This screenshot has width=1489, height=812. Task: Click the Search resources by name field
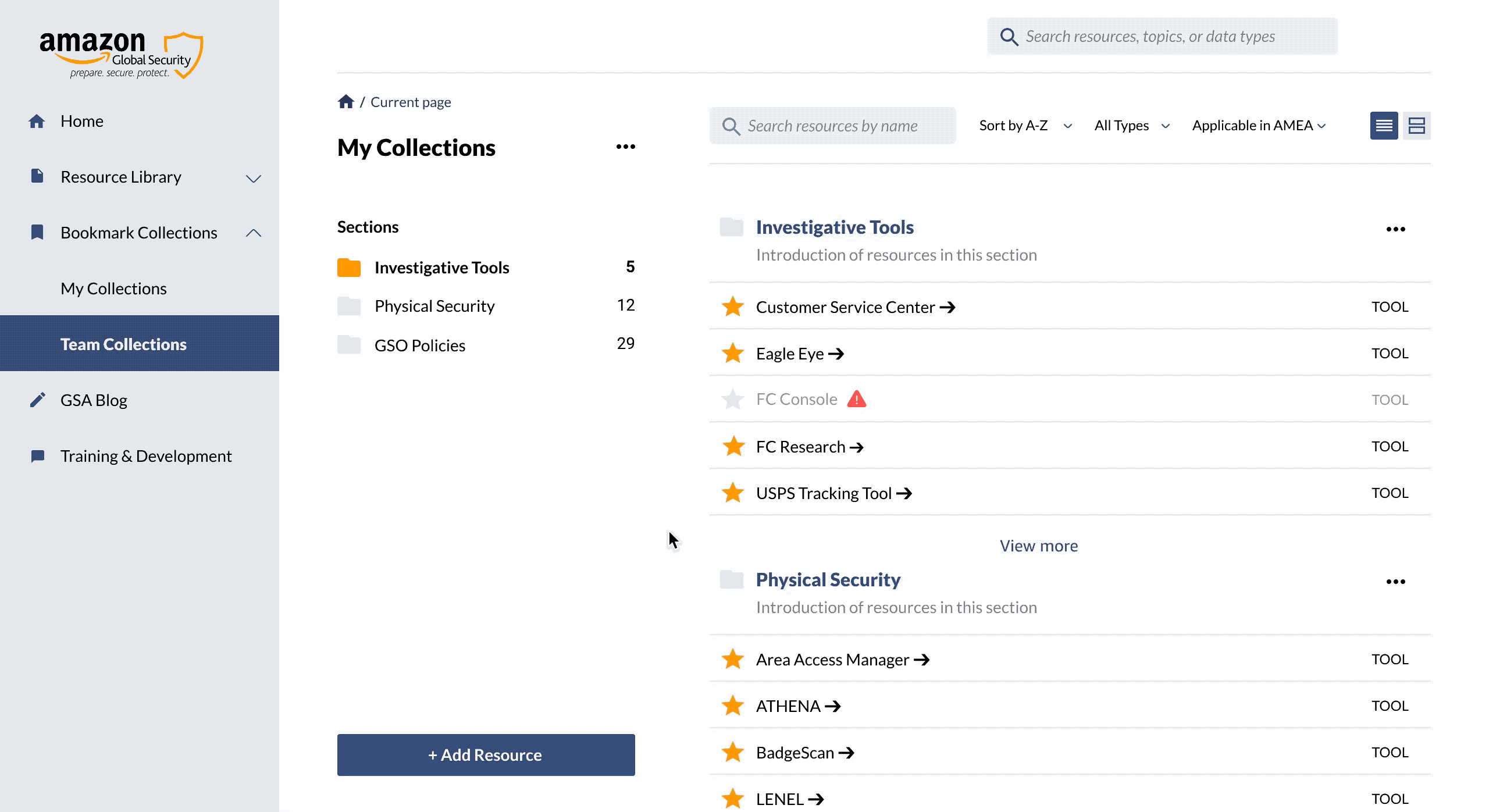[x=832, y=126]
